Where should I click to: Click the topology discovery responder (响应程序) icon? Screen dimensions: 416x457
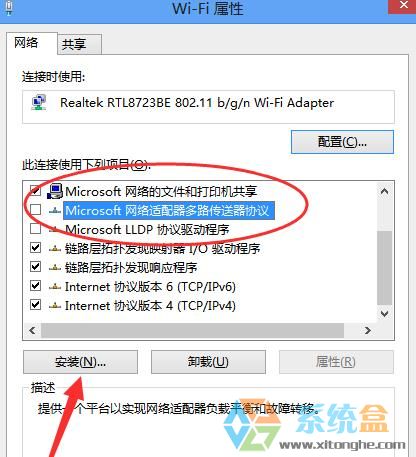click(x=55, y=267)
